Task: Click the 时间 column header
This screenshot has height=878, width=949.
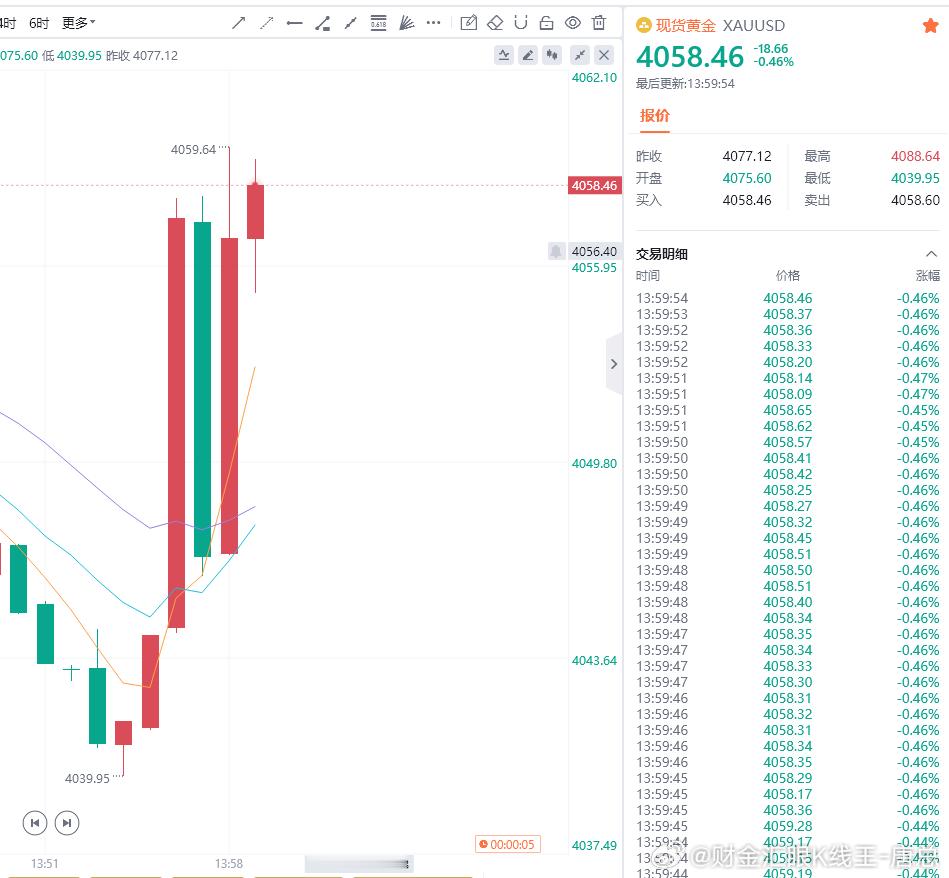Action: tap(648, 276)
